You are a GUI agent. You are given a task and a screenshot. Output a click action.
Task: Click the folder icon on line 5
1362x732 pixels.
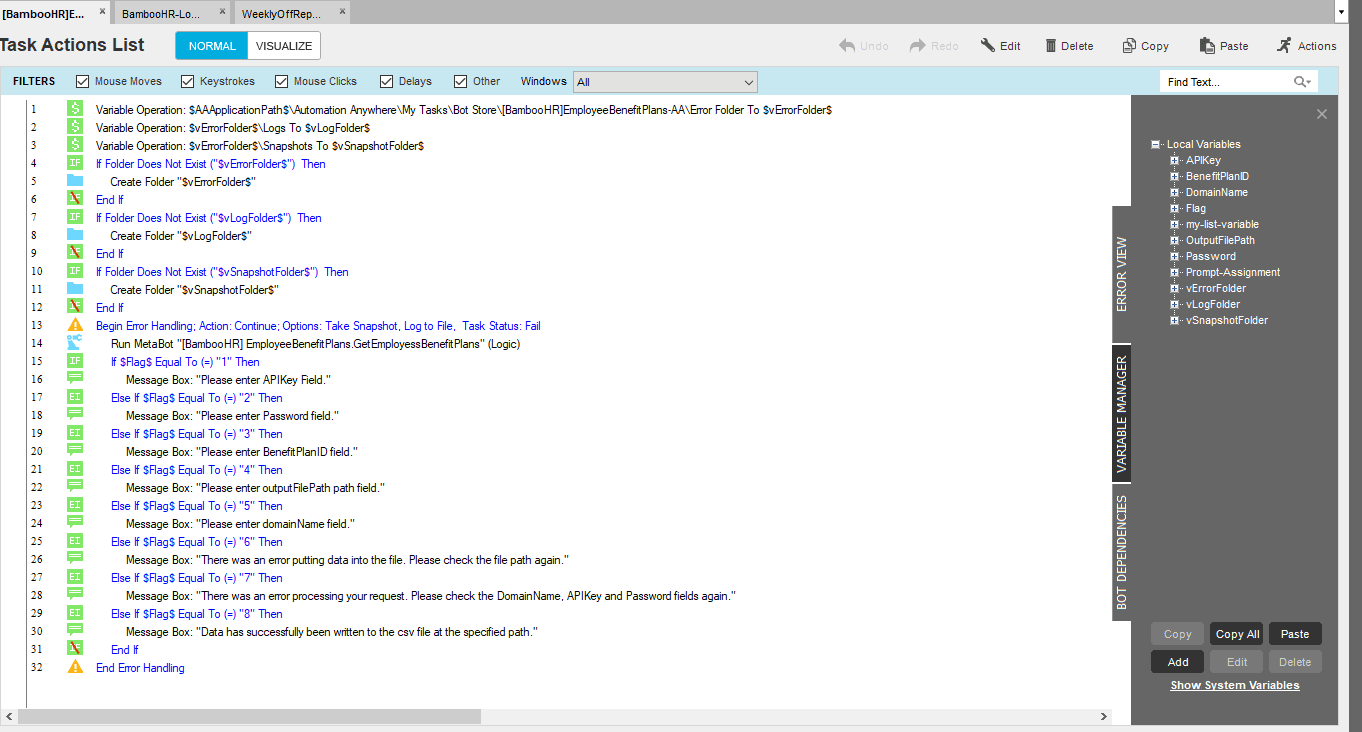pos(75,181)
